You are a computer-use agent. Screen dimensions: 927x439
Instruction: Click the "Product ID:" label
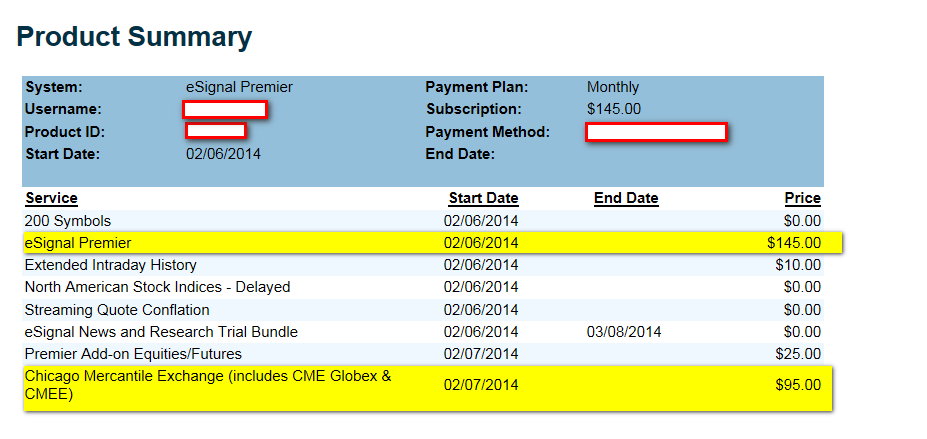pos(65,132)
